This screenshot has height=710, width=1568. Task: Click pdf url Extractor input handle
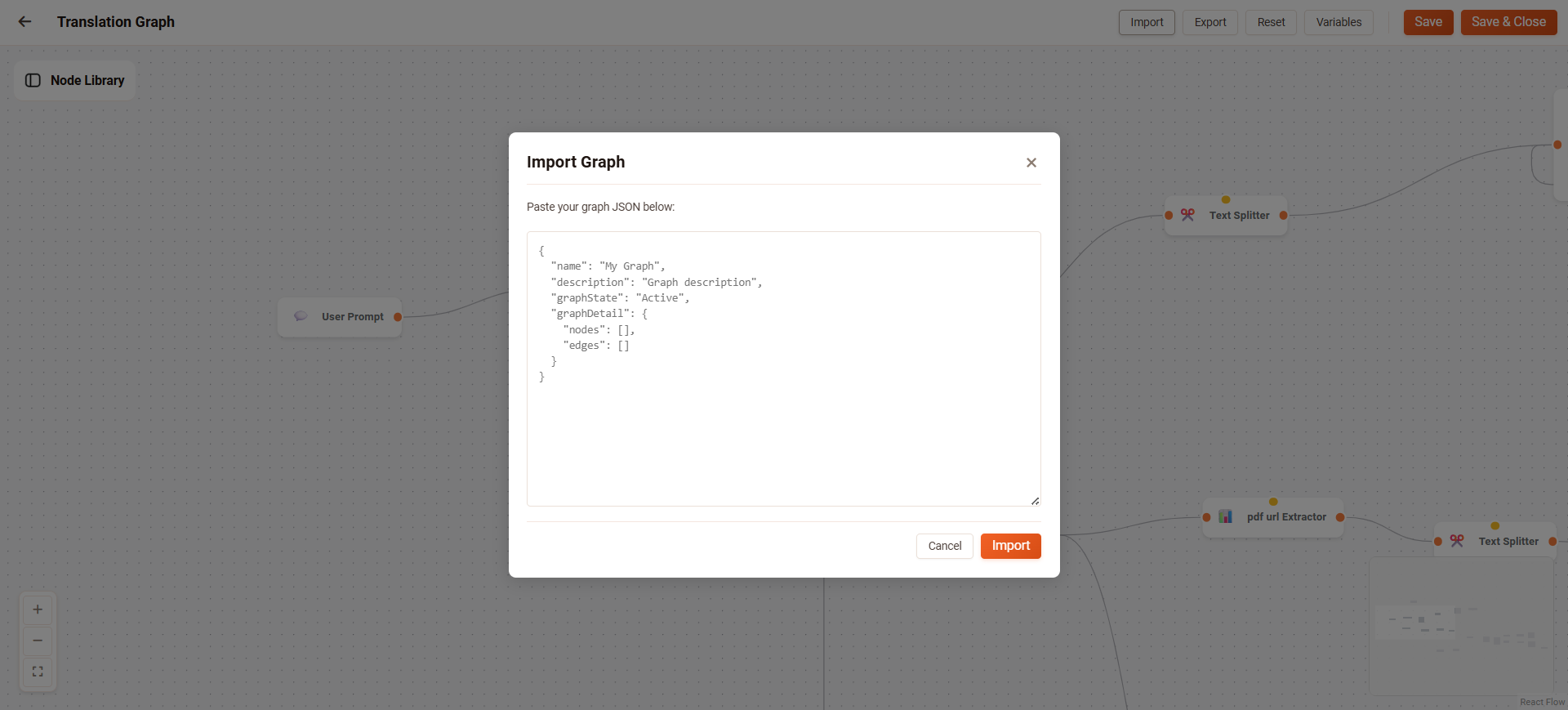click(1206, 517)
